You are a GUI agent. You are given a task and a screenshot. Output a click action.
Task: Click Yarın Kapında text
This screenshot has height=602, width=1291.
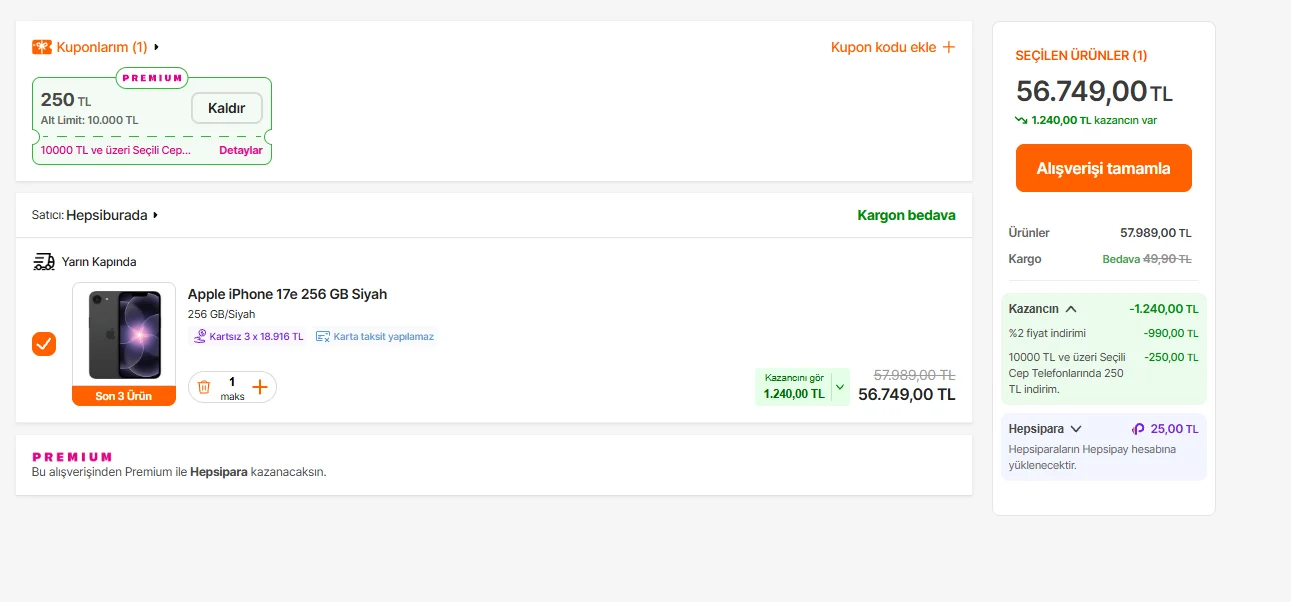tap(99, 262)
